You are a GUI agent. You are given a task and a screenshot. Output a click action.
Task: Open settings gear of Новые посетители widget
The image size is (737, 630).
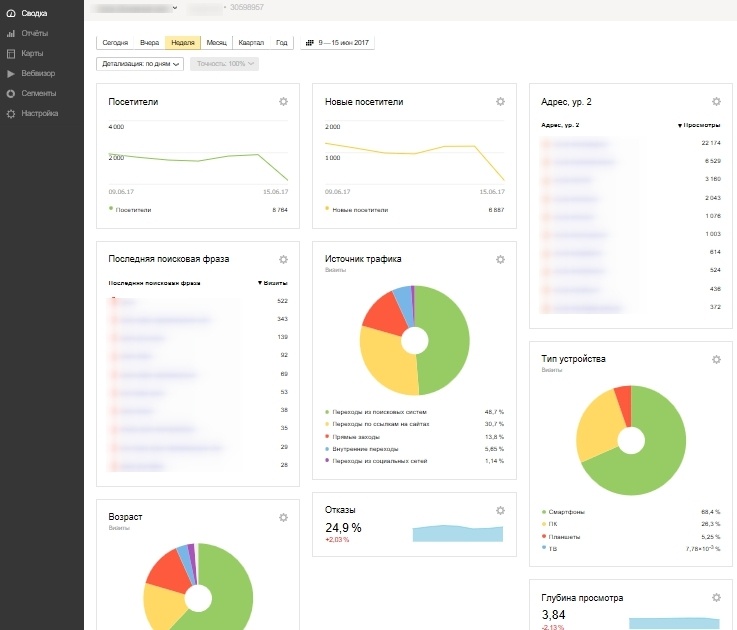(x=501, y=102)
